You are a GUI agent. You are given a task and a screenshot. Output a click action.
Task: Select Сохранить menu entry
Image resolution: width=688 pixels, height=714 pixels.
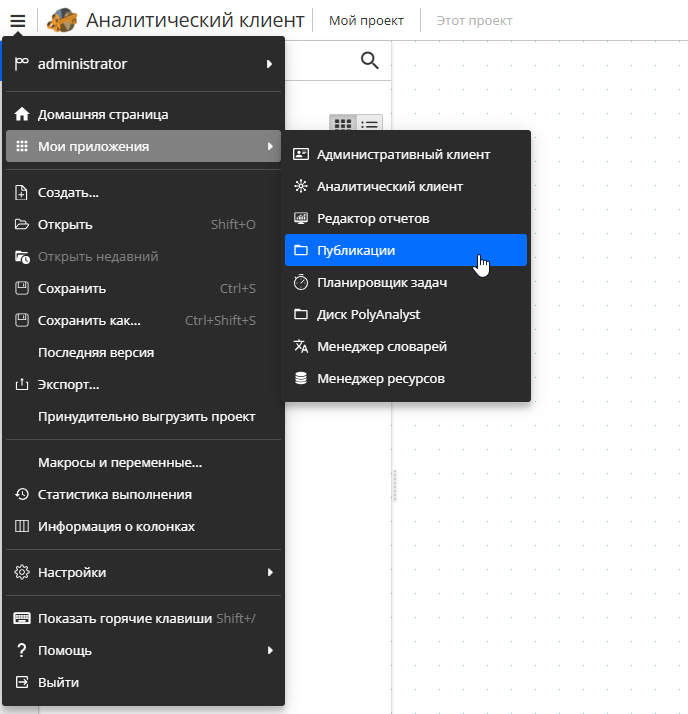coord(143,288)
